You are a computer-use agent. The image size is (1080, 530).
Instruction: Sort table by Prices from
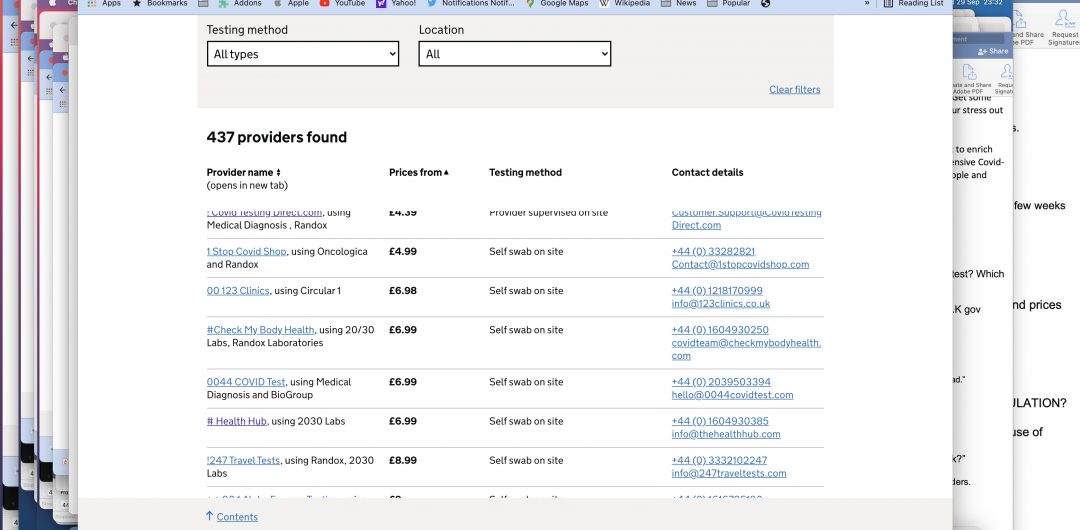click(418, 172)
